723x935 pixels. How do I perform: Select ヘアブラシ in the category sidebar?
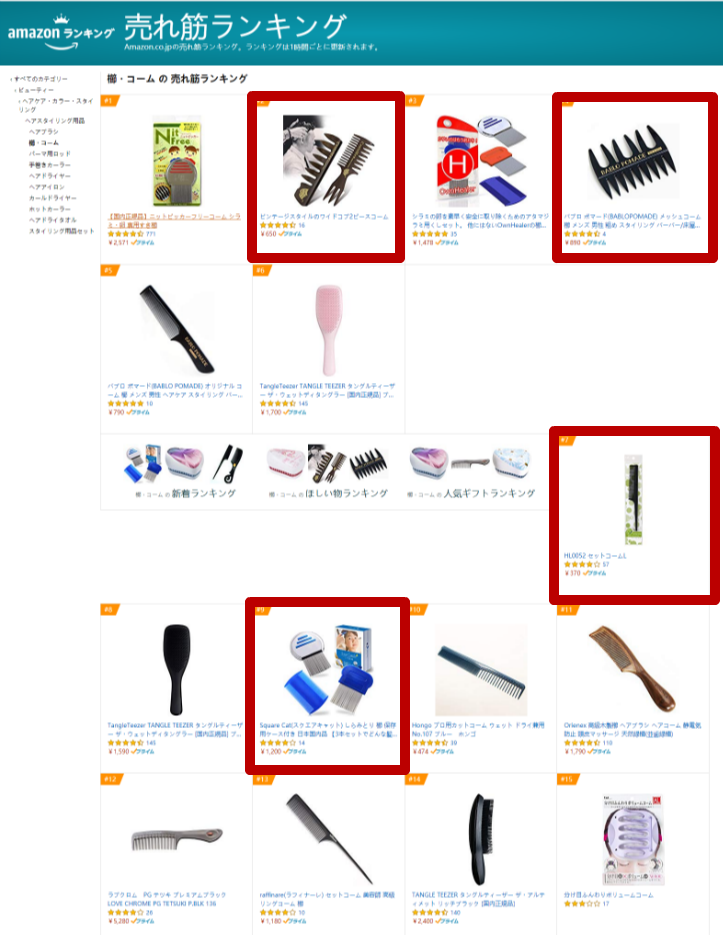tap(44, 132)
